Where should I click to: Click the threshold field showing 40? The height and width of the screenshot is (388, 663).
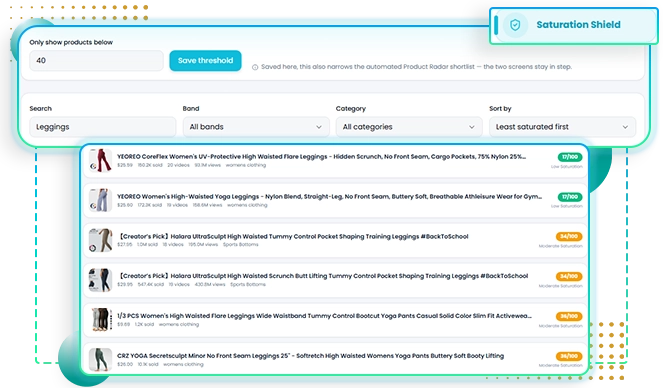tap(96, 60)
